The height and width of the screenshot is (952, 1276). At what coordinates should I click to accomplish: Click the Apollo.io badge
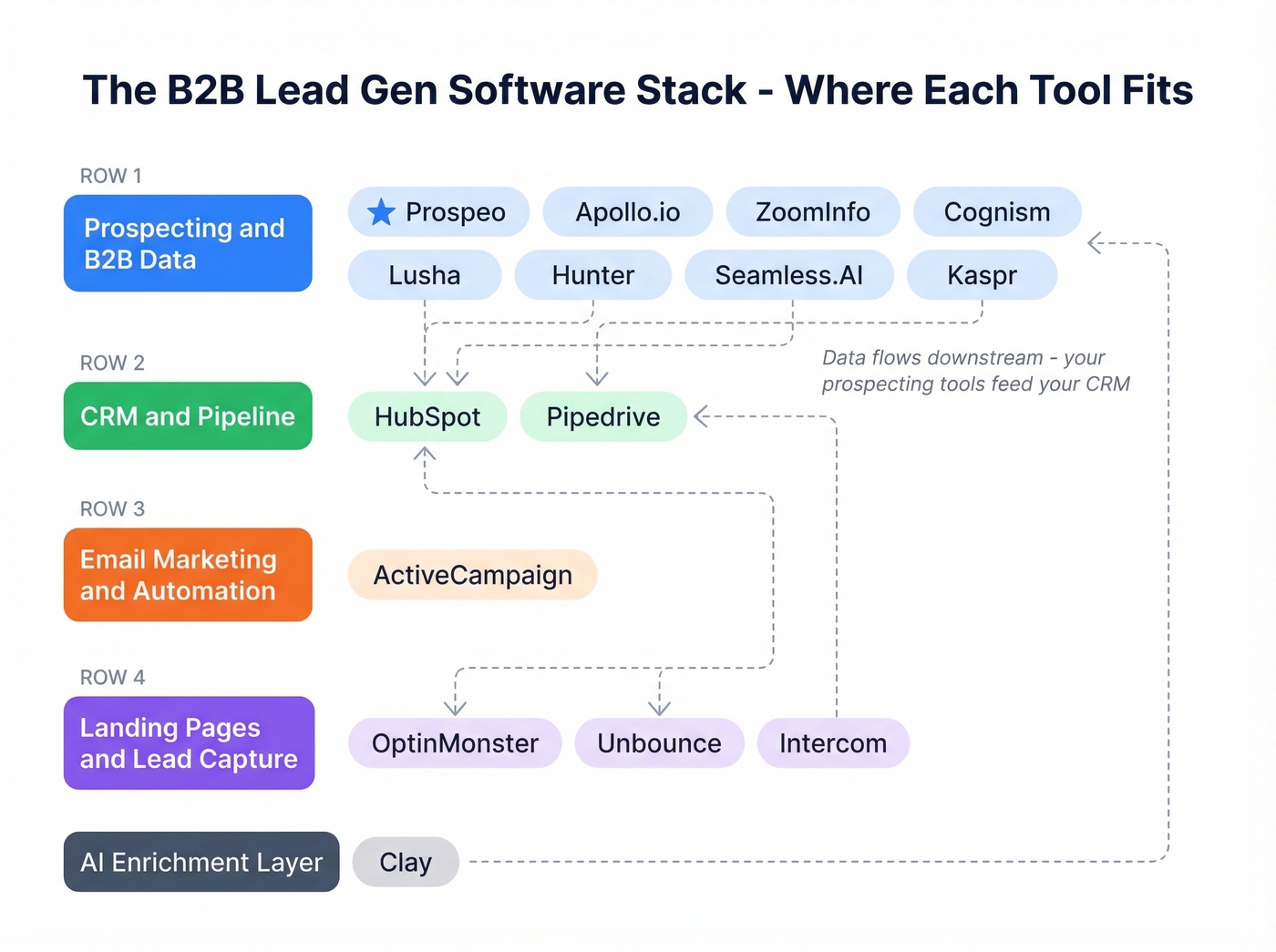[x=627, y=211]
